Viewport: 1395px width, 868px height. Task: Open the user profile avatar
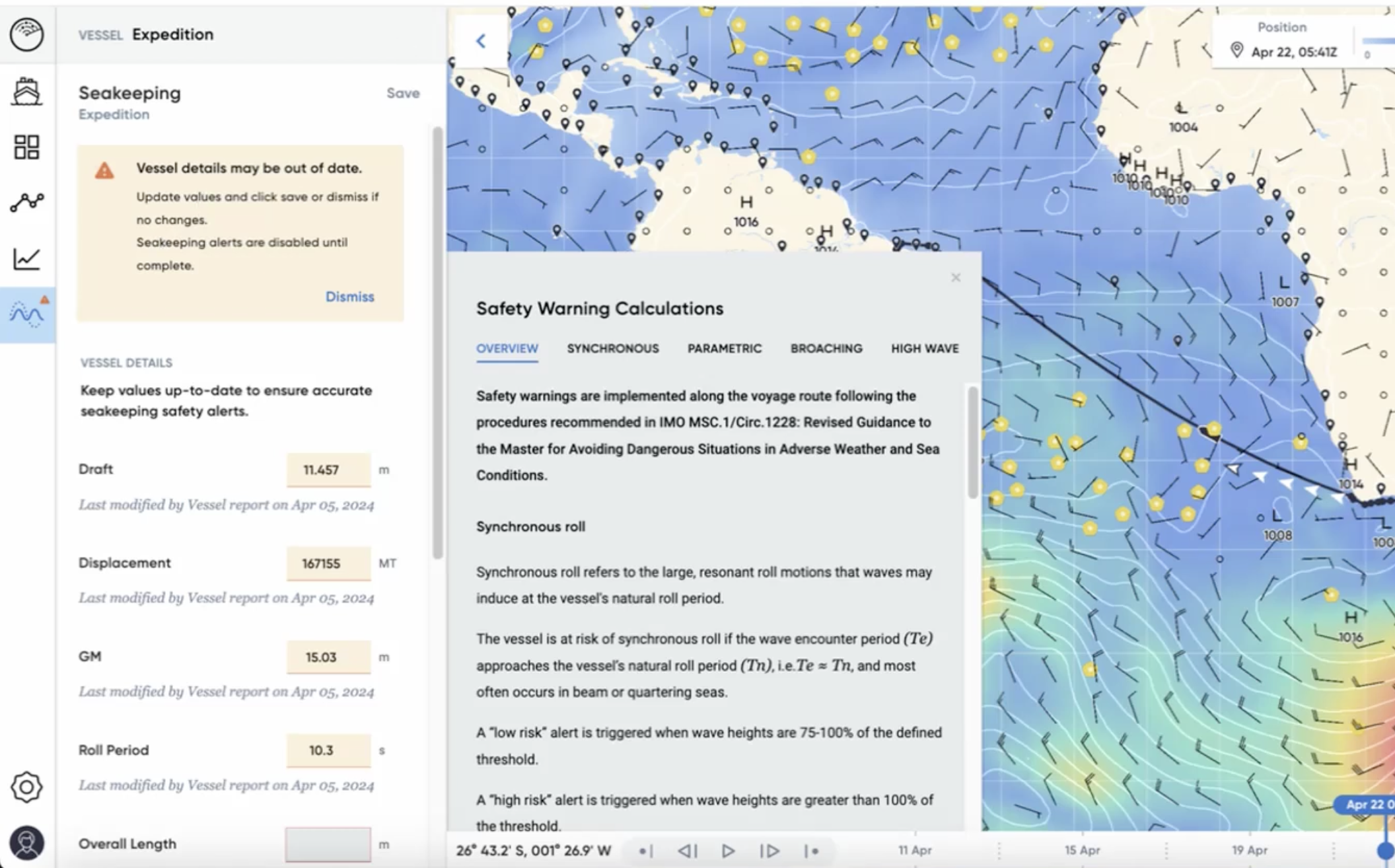point(26,843)
